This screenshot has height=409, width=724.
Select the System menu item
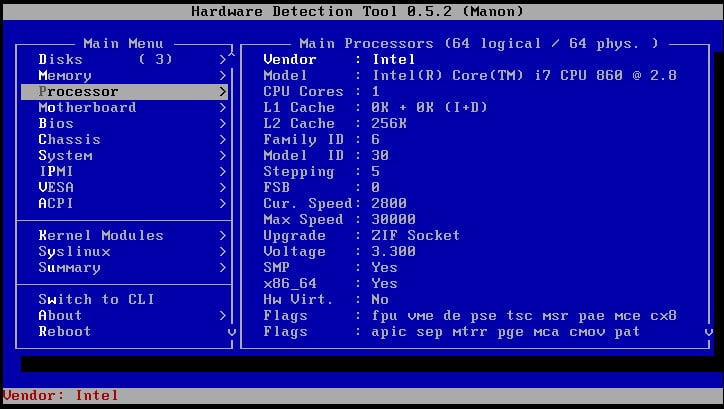click(x=124, y=156)
